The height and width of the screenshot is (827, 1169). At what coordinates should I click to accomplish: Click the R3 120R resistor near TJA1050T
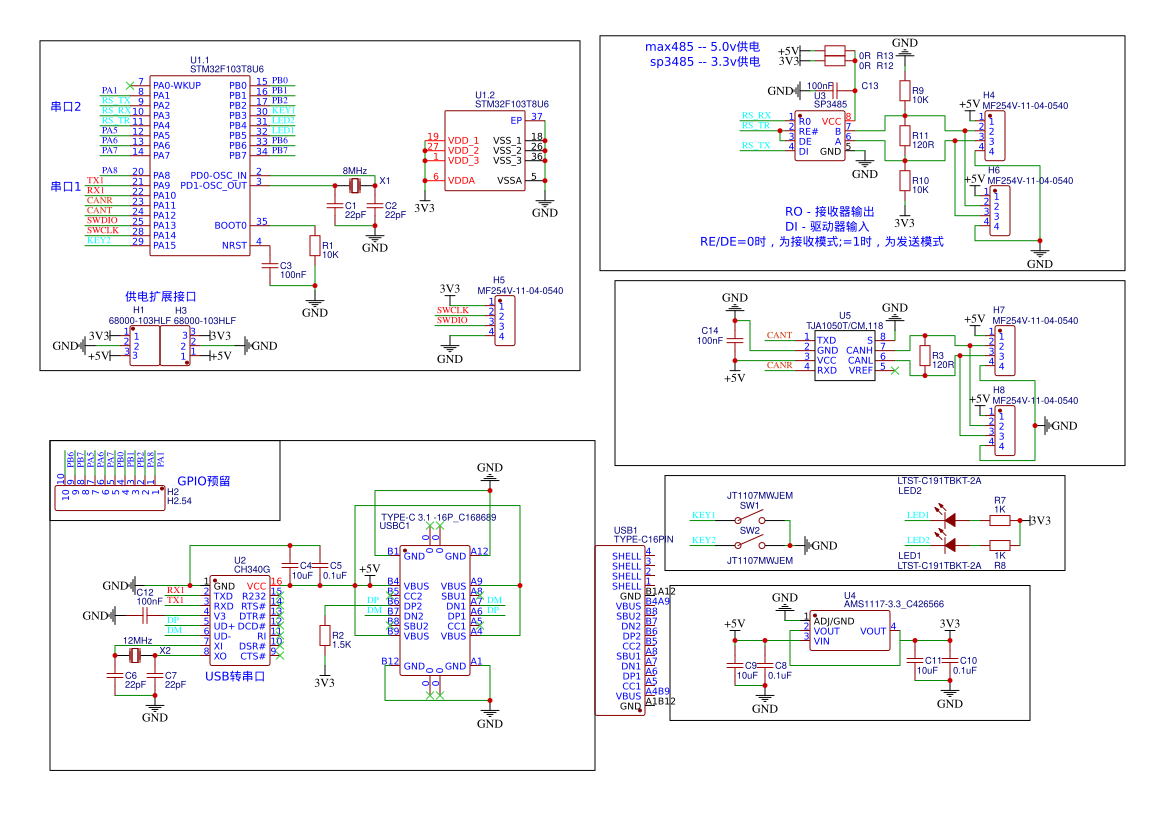pyautogui.click(x=925, y=356)
